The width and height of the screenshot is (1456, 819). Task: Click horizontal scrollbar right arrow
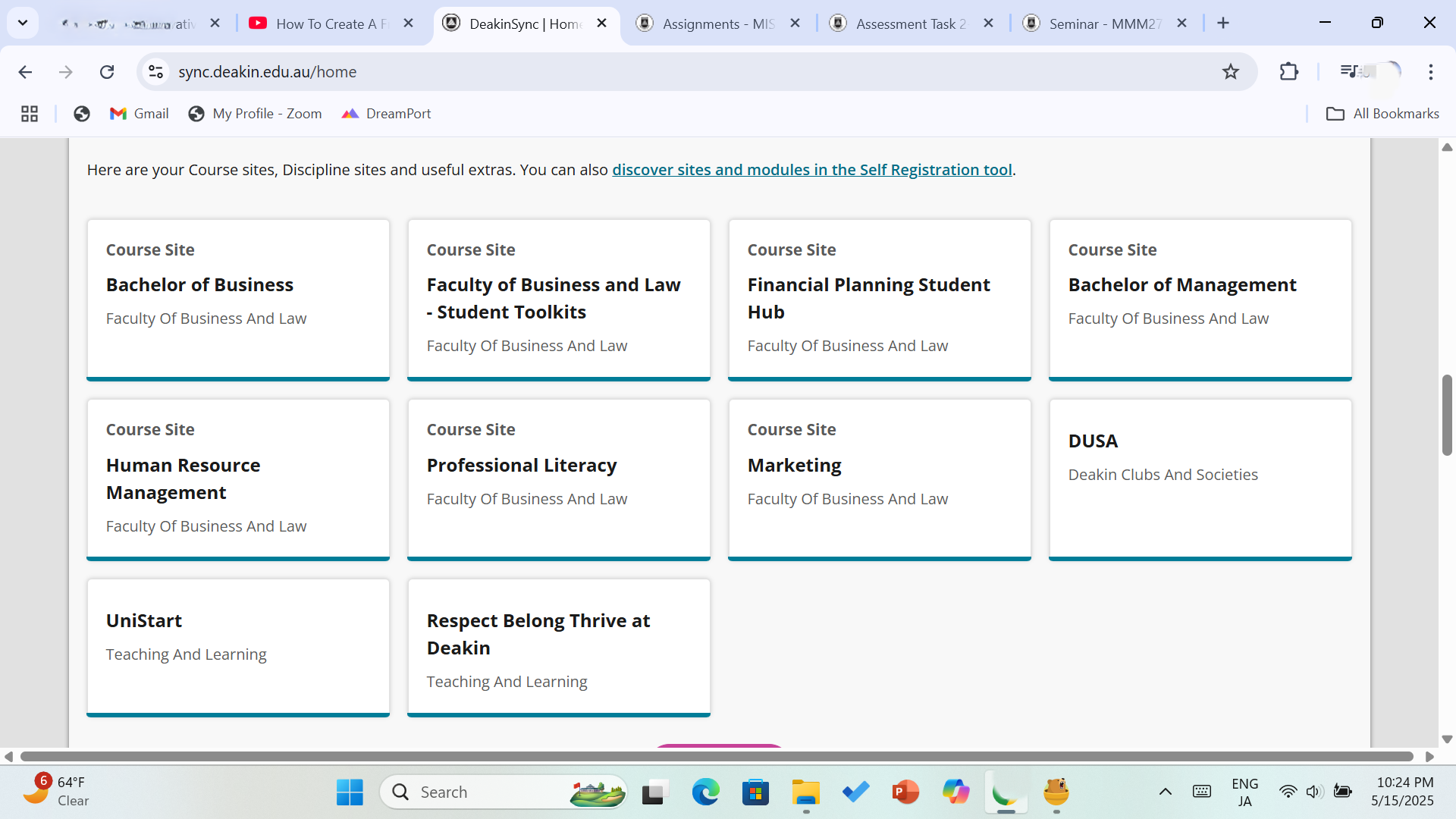pos(1429,757)
